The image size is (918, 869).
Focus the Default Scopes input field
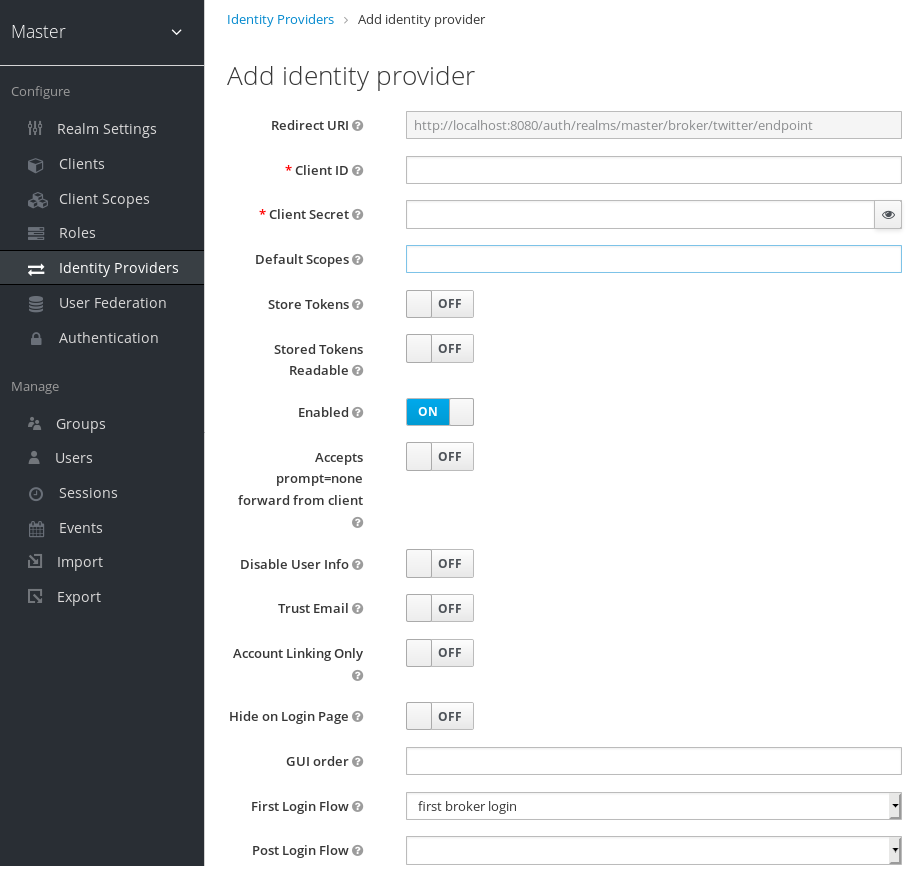pyautogui.click(x=653, y=259)
